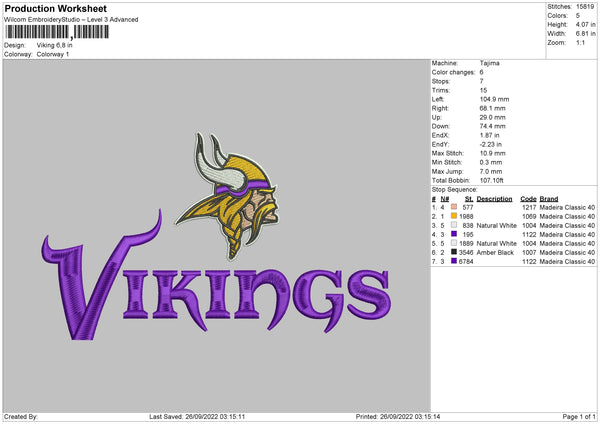
Task: Select the Right value 68.1 mm
Action: coord(492,108)
